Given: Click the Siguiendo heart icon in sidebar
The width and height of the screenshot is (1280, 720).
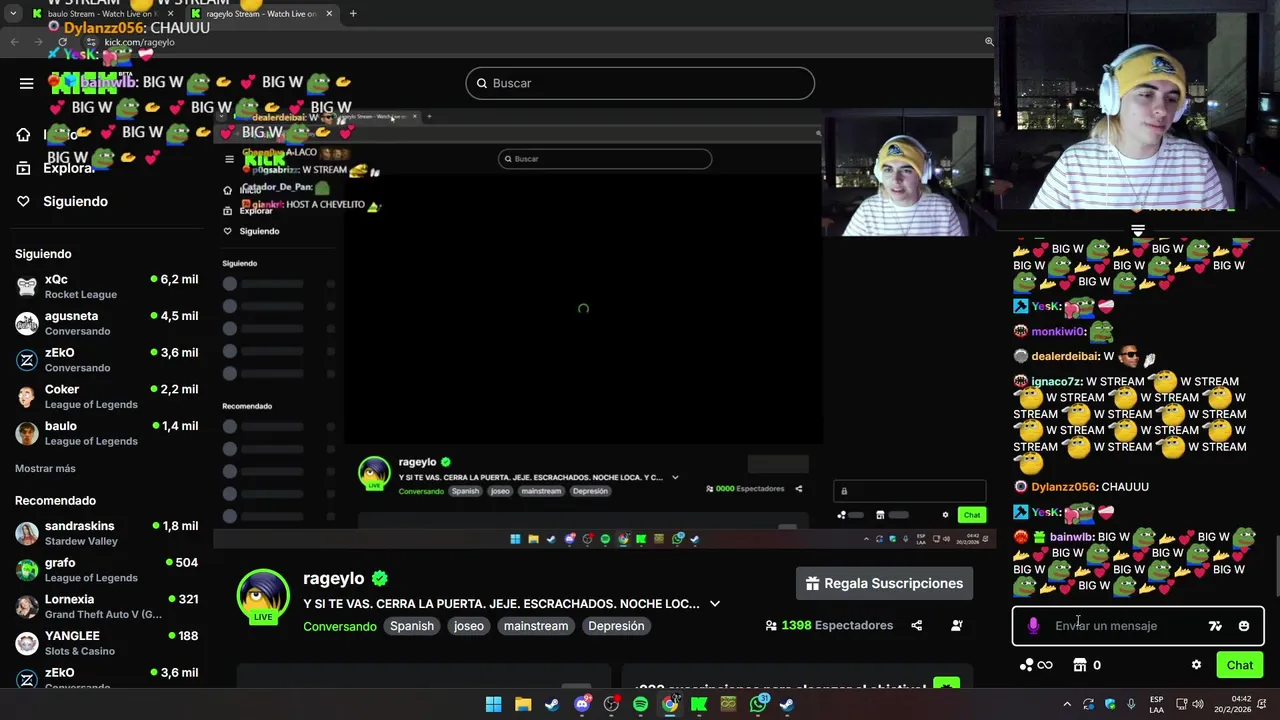Looking at the screenshot, I should pyautogui.click(x=23, y=201).
